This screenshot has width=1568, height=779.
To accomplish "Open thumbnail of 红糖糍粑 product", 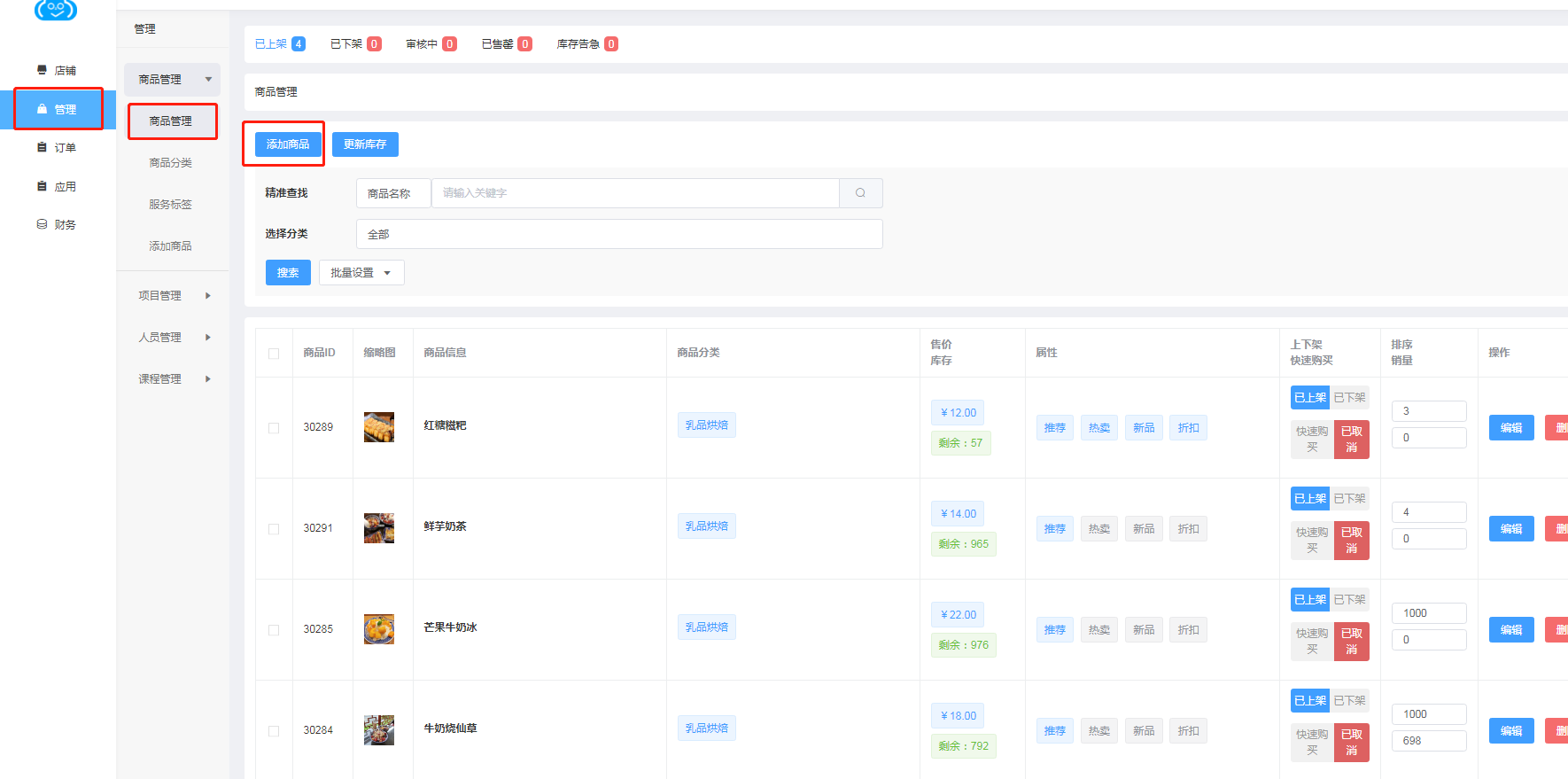I will [x=379, y=427].
